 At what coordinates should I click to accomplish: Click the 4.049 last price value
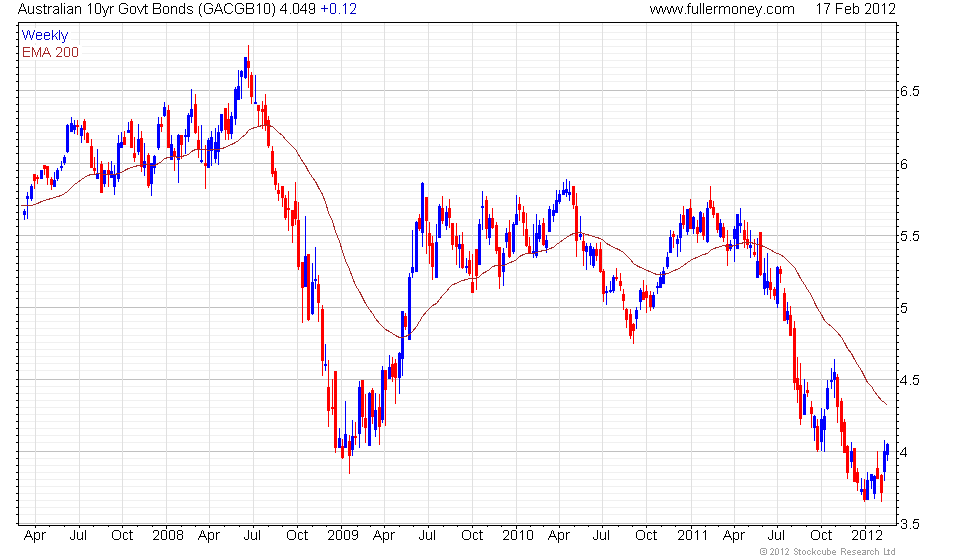pyautogui.click(x=297, y=9)
